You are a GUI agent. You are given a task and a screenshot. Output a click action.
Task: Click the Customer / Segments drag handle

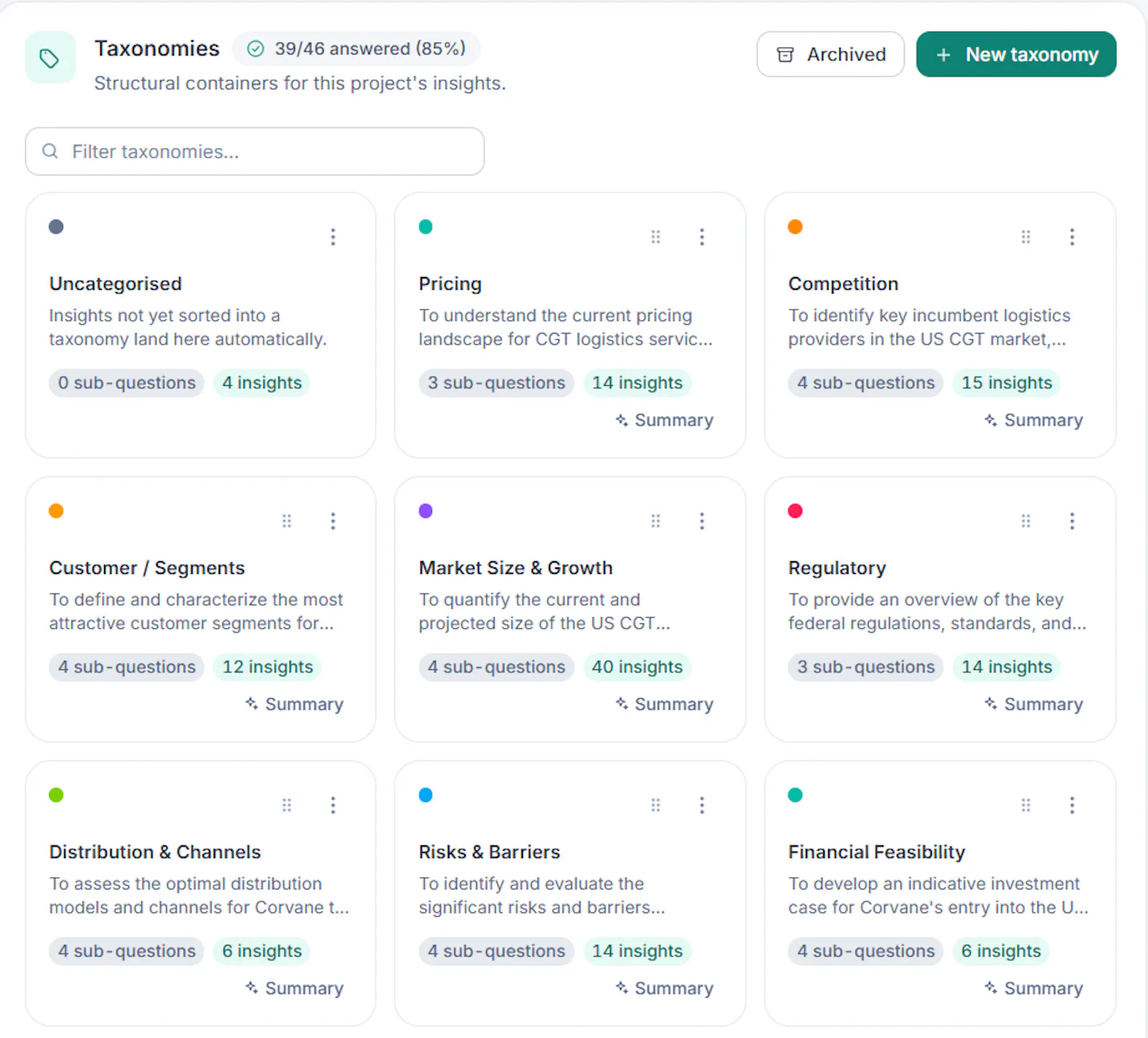point(287,521)
